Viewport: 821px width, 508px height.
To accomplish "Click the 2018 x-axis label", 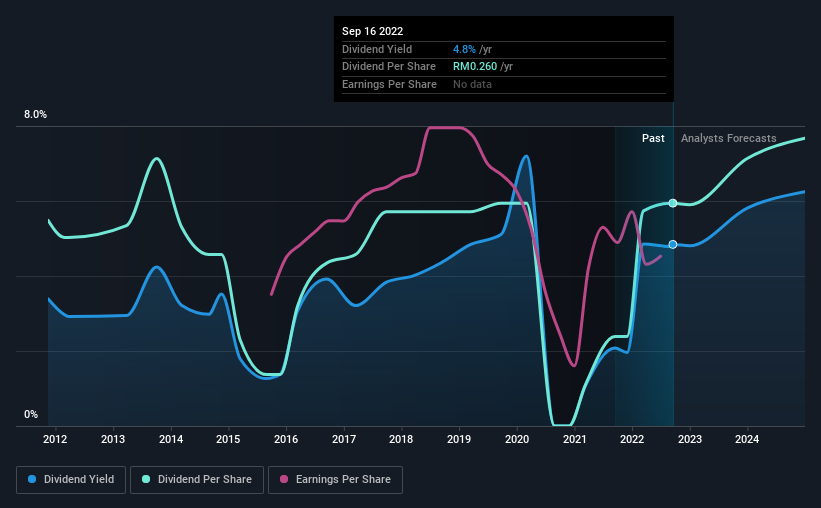I will (x=401, y=439).
